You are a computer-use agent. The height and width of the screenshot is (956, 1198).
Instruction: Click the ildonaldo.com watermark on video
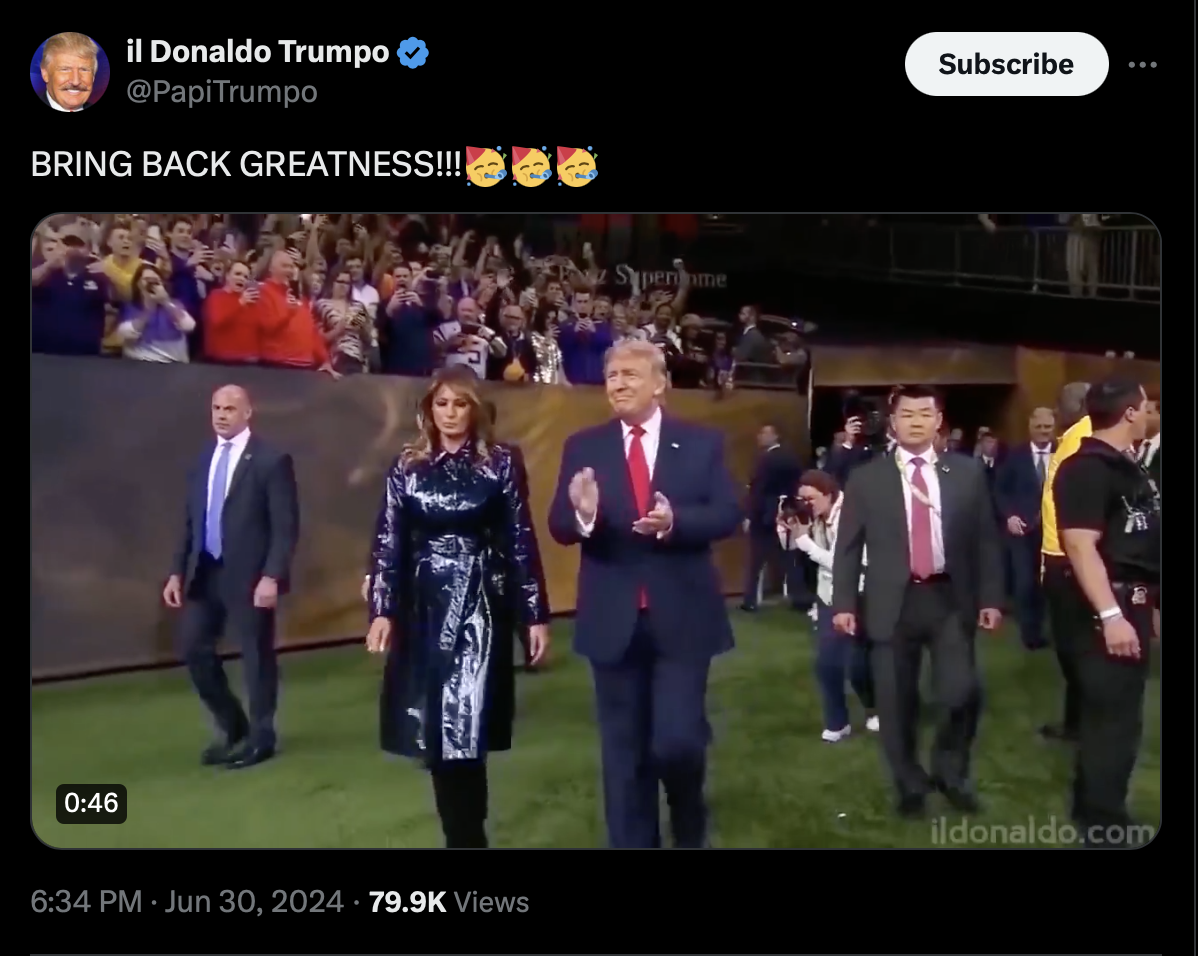pyautogui.click(x=1042, y=831)
